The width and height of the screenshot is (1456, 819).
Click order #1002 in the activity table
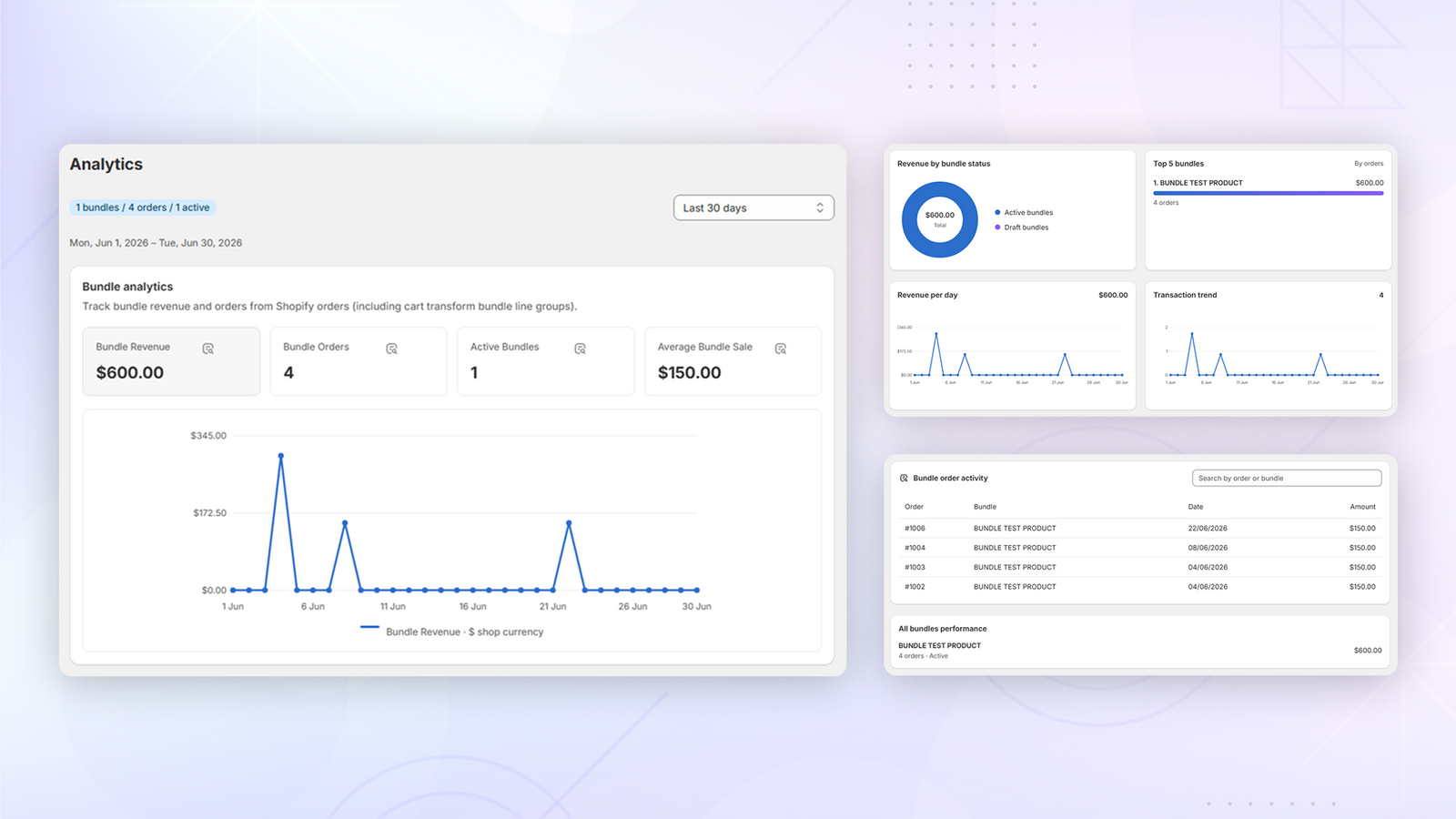(915, 587)
